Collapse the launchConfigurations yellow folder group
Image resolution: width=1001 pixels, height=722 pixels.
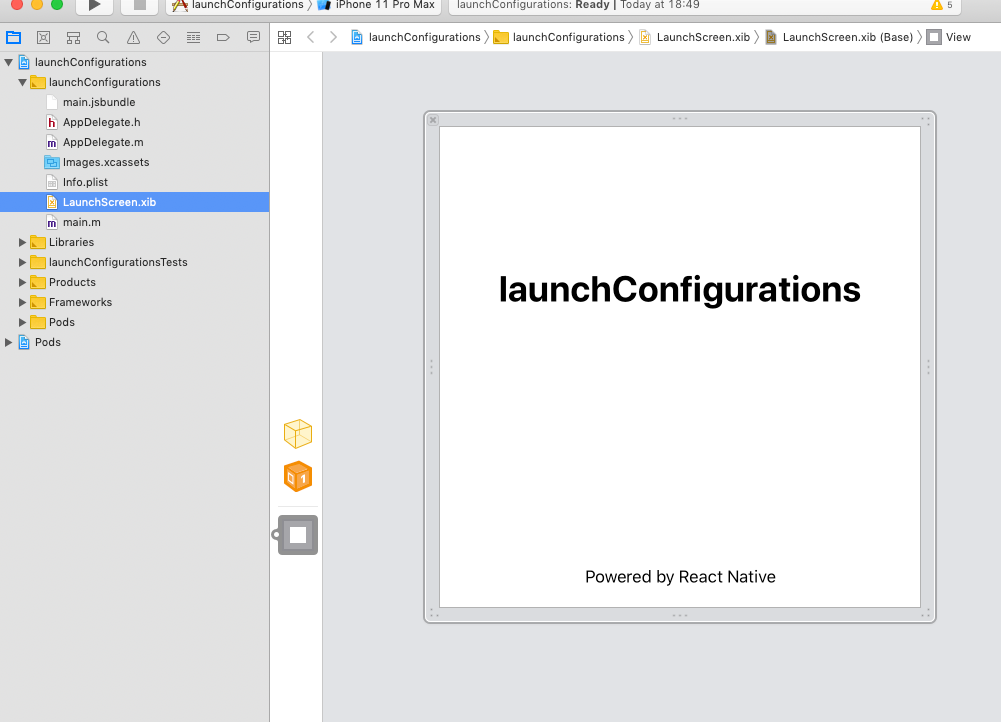coord(22,82)
